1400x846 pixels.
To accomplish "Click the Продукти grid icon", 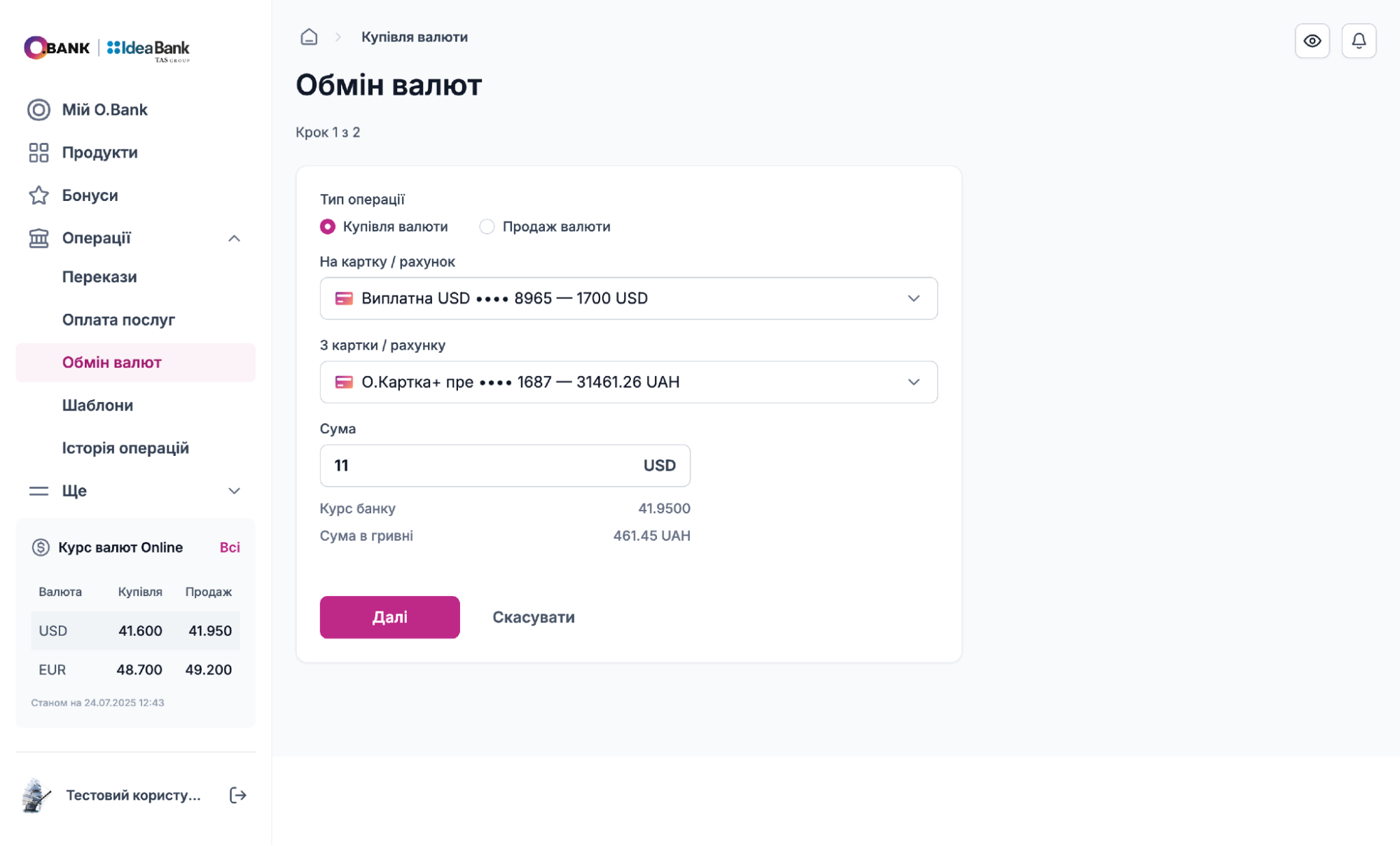I will (x=39, y=153).
